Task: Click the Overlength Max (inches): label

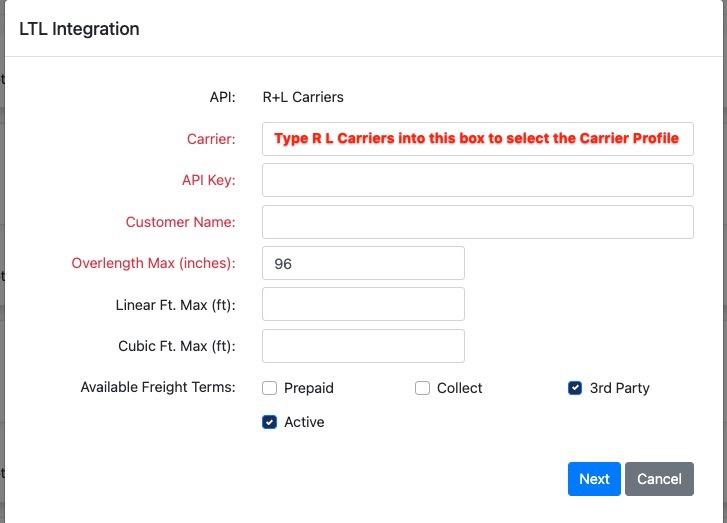Action: 153,263
